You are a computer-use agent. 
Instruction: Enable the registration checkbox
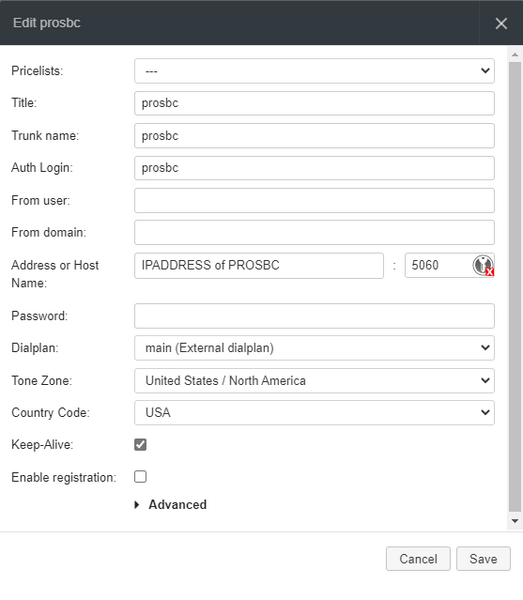(140, 477)
